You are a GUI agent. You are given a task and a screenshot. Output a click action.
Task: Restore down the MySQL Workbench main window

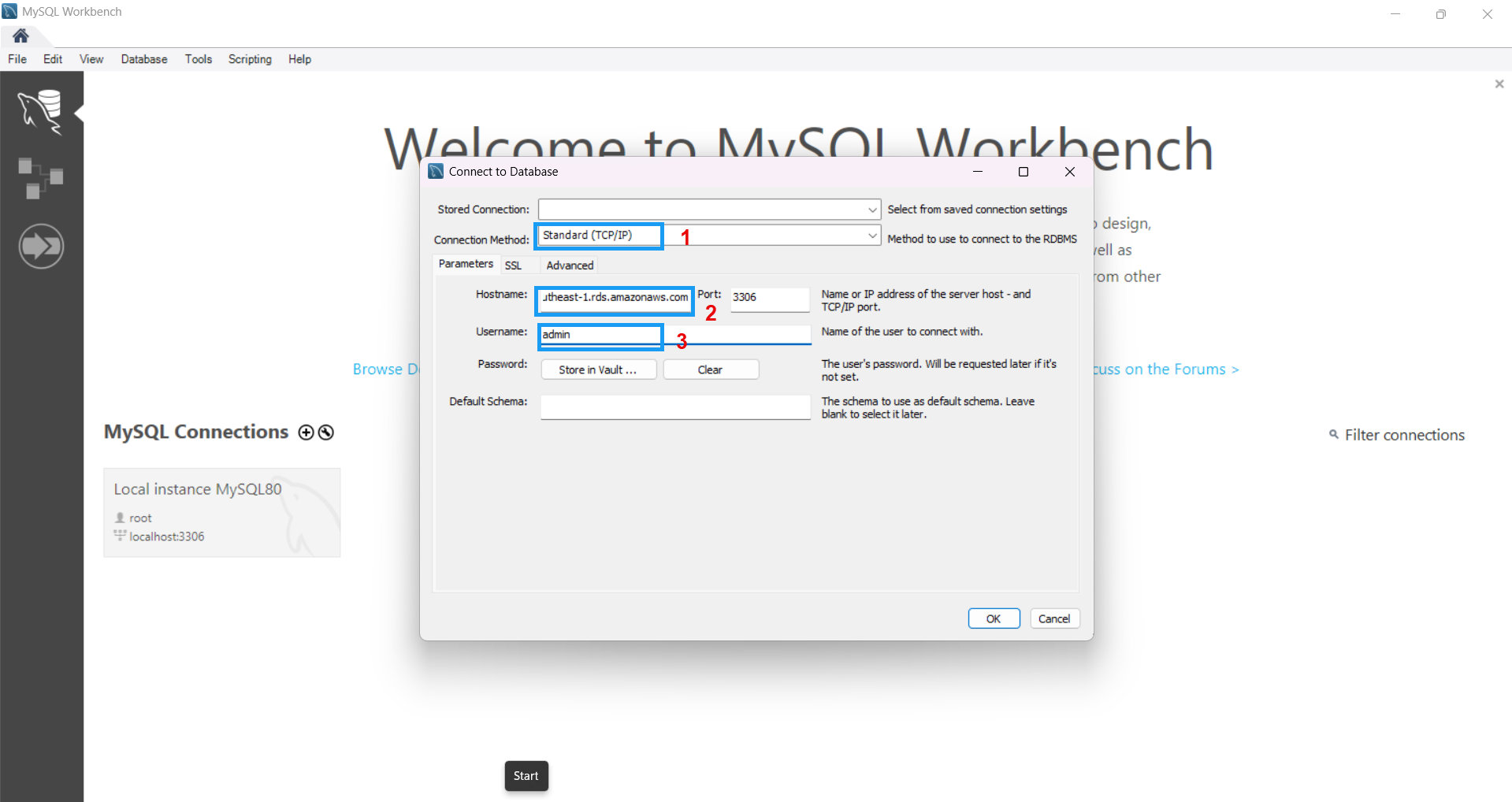(1440, 13)
